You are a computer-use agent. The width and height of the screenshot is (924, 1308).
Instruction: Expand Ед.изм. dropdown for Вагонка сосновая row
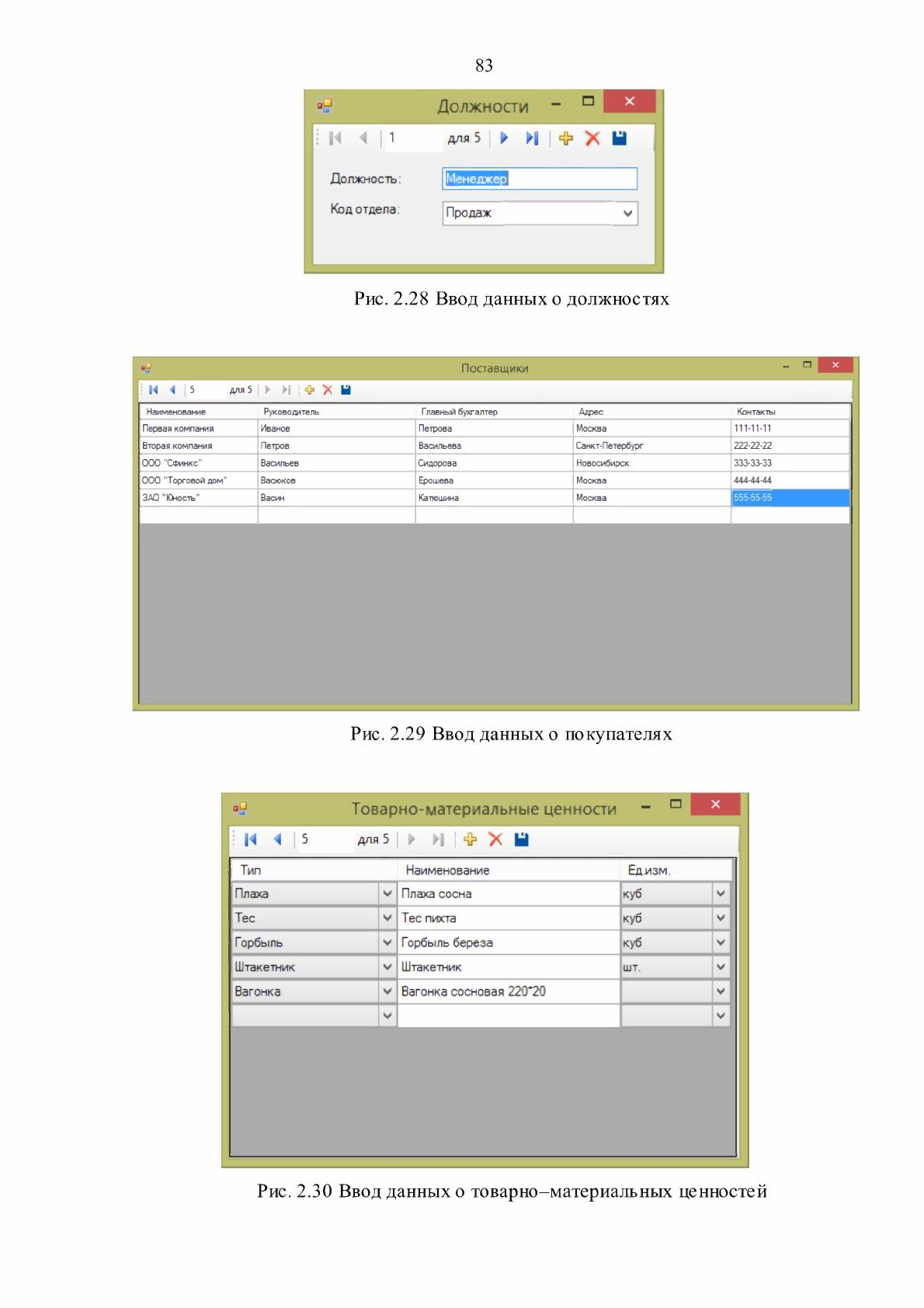coord(721,991)
